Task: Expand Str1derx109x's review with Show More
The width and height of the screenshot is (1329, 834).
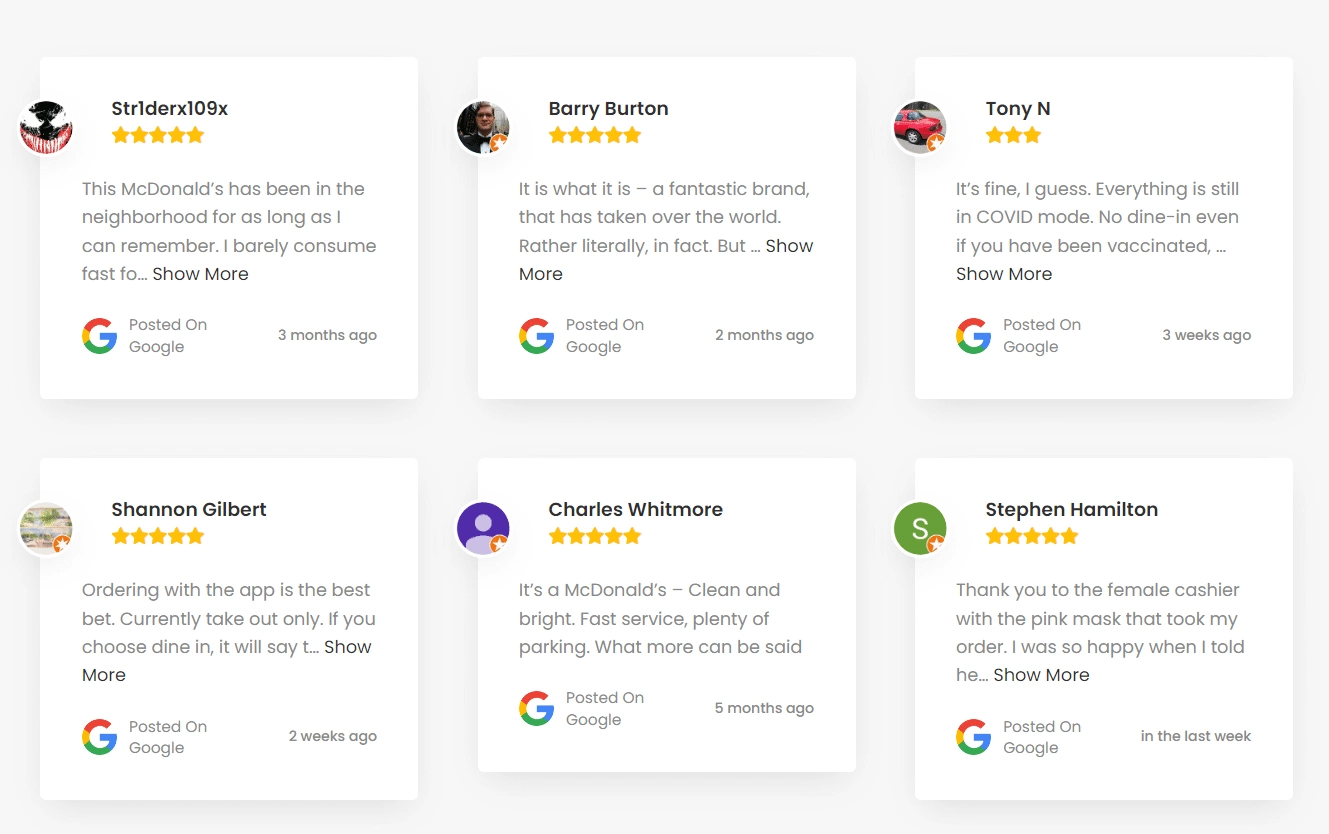Action: 200,273
